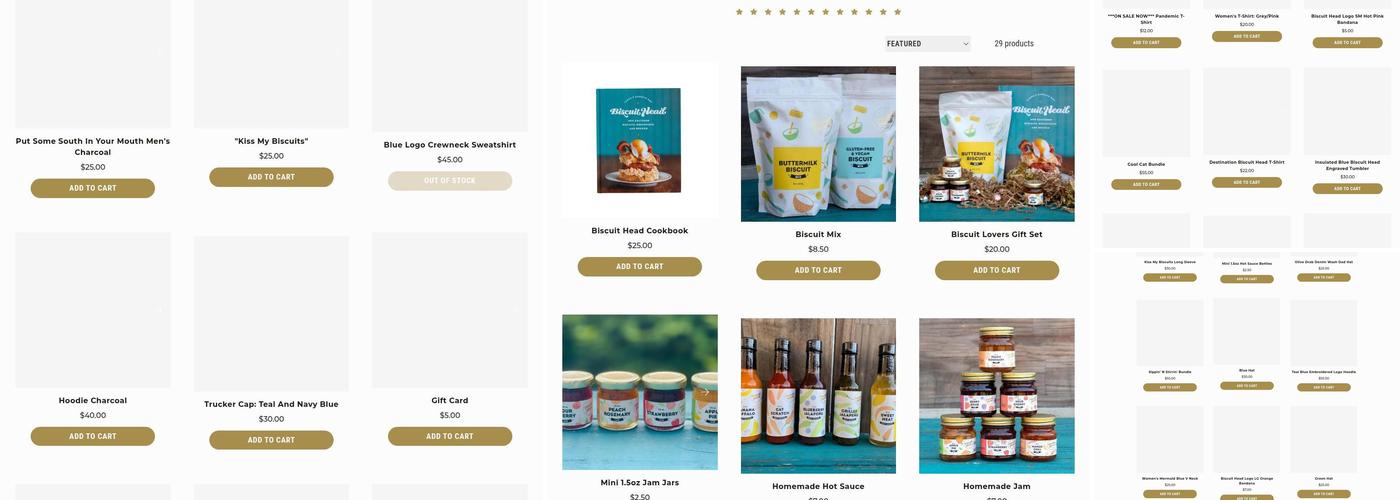Image resolution: width=1400 pixels, height=500 pixels.
Task: Add Hoodie Charcoal to cart
Action: tap(93, 436)
